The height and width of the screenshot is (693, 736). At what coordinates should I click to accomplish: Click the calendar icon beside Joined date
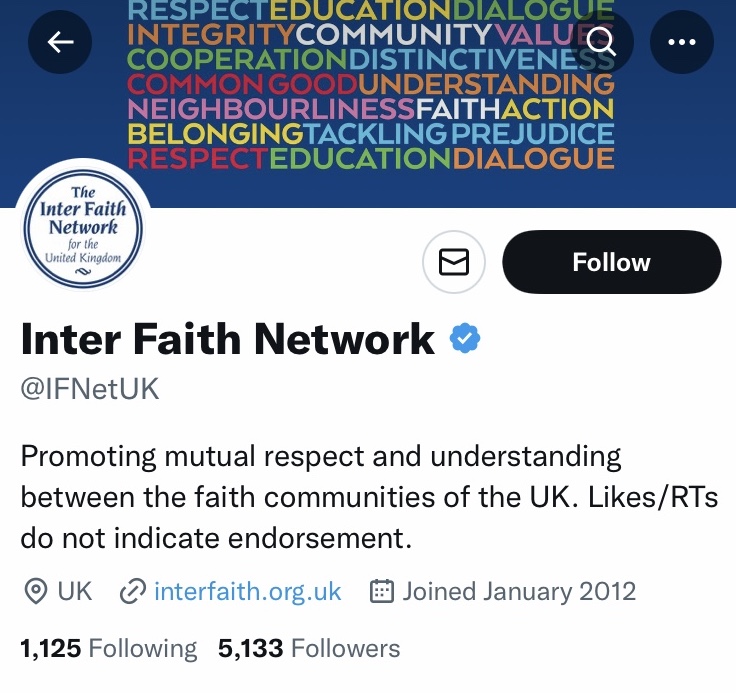[381, 591]
